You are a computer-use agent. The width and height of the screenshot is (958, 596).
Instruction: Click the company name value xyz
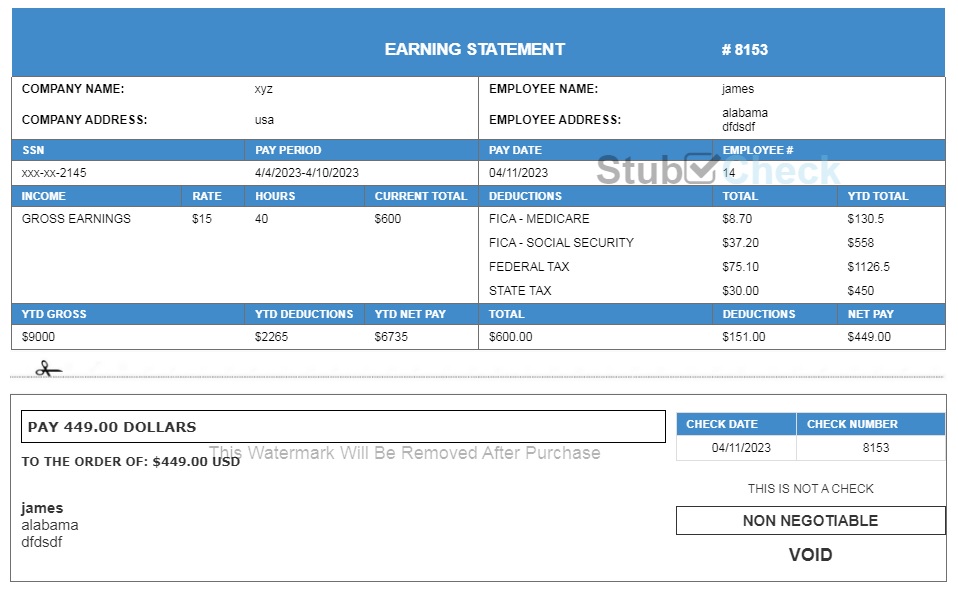coord(263,89)
